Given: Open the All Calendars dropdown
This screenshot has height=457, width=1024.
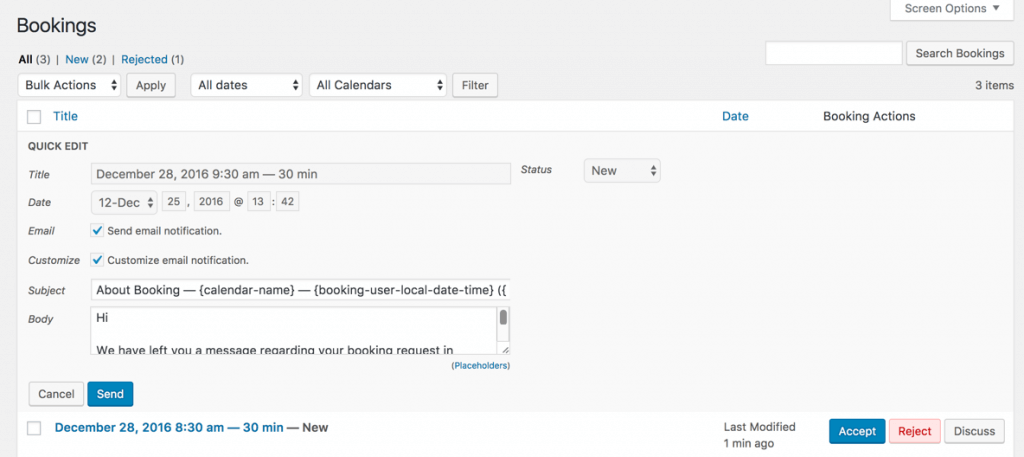Looking at the screenshot, I should (378, 85).
